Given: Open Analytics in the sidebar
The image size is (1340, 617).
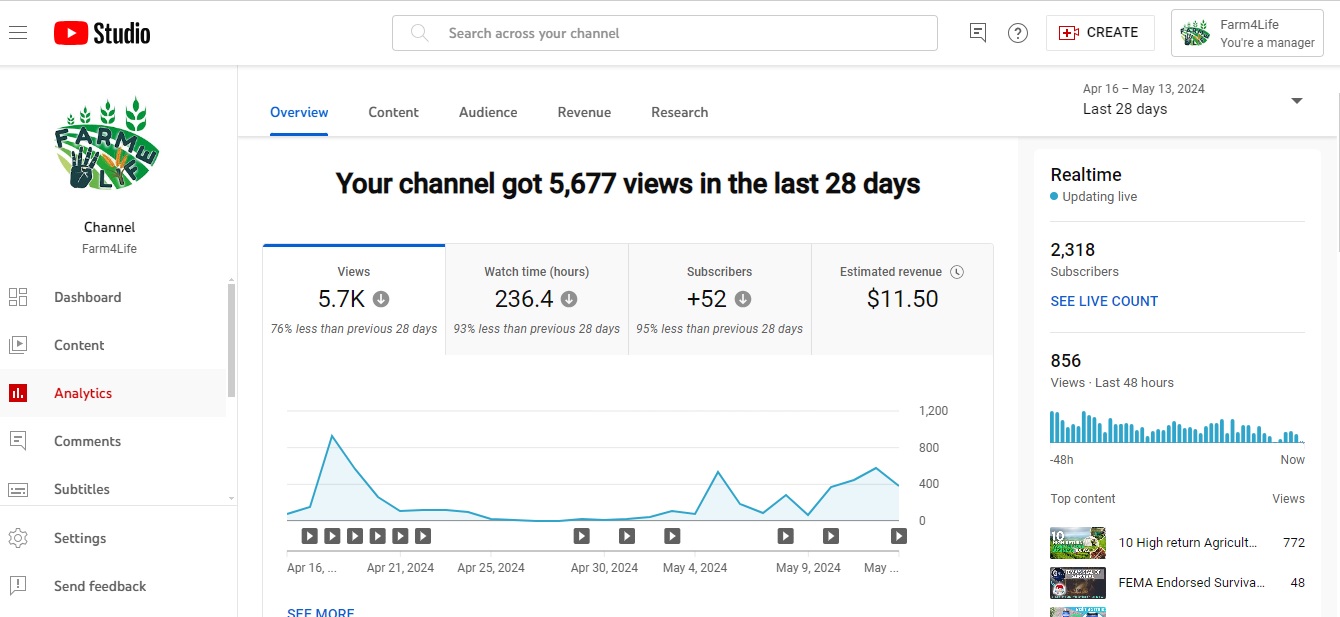Looking at the screenshot, I should 113,393.
